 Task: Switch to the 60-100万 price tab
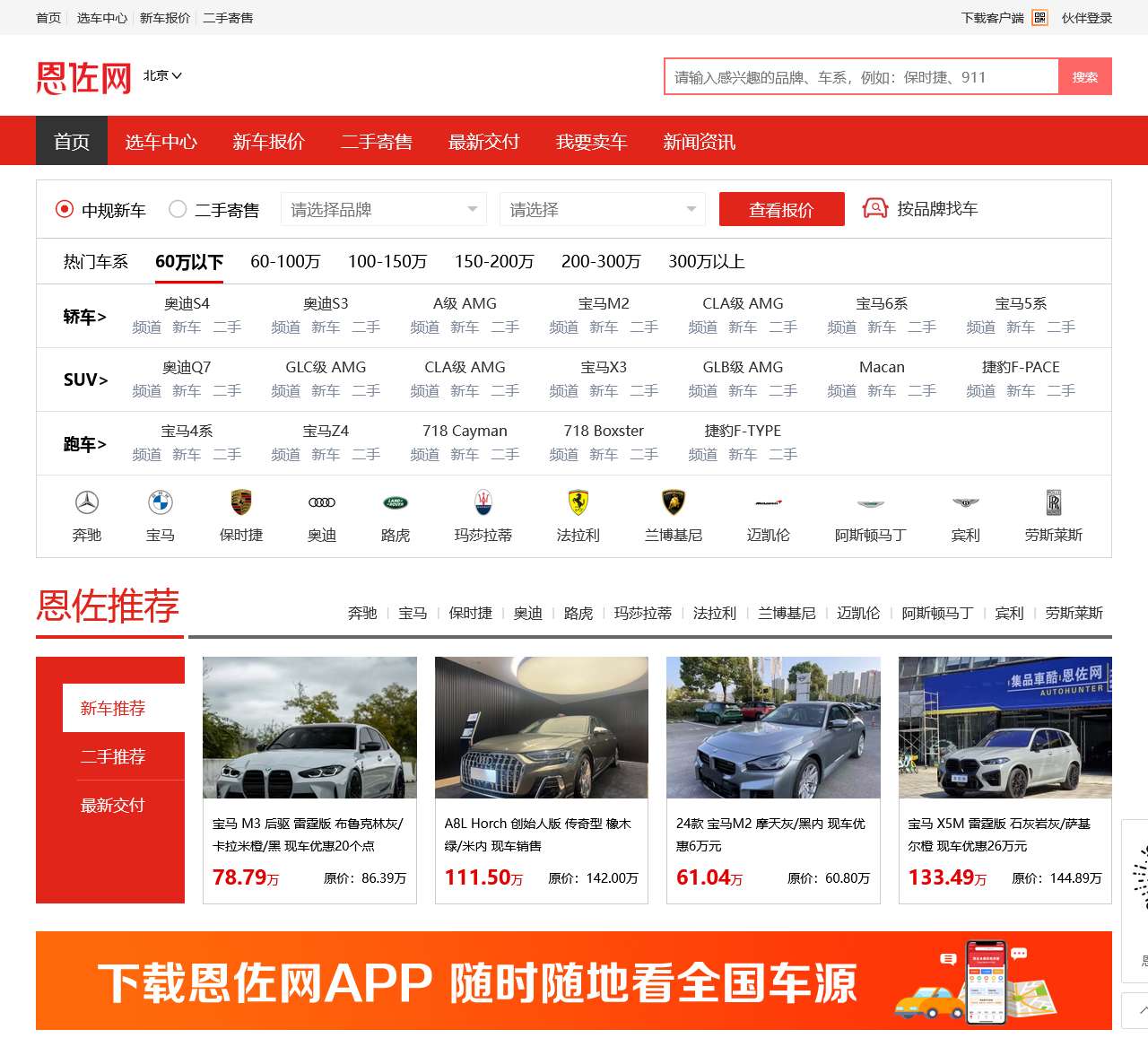point(285,261)
